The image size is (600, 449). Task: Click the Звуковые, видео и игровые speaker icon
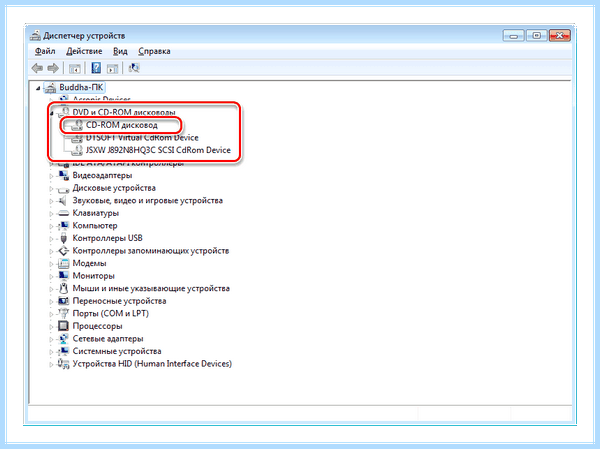point(62,201)
